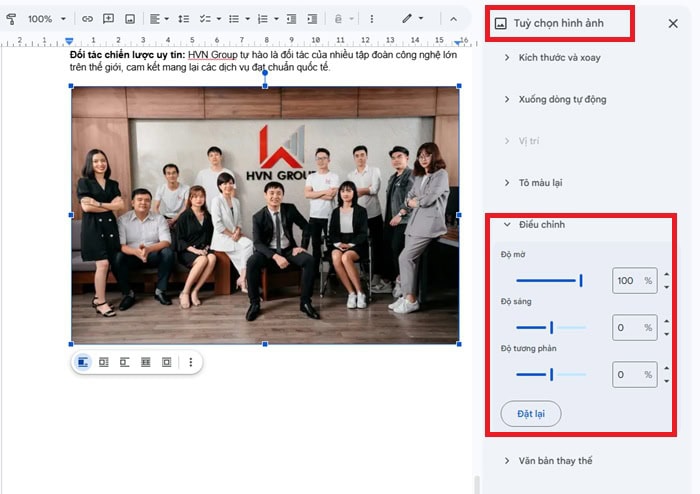700x494 pixels.
Task: Increase Độ mờ with up stepper
Action: point(667,274)
